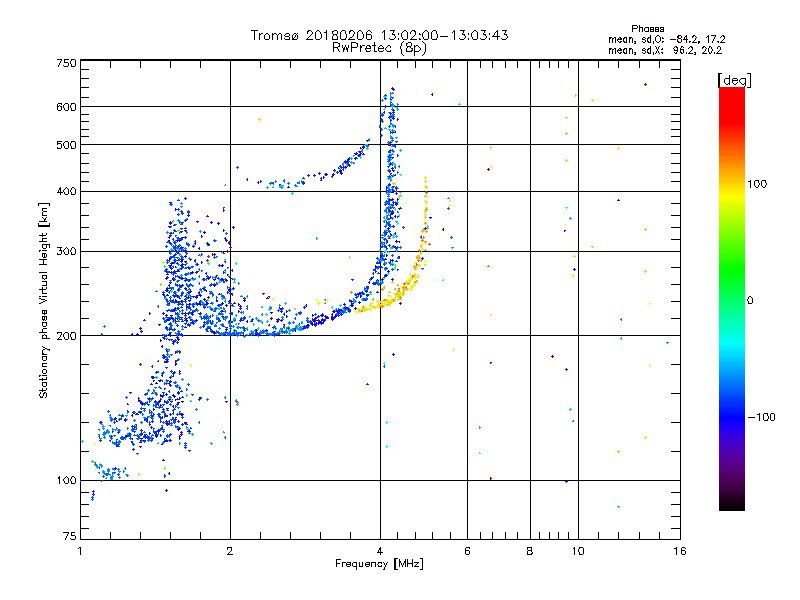Click the '100' height axis tick label
The height and width of the screenshot is (600, 800).
(67, 480)
